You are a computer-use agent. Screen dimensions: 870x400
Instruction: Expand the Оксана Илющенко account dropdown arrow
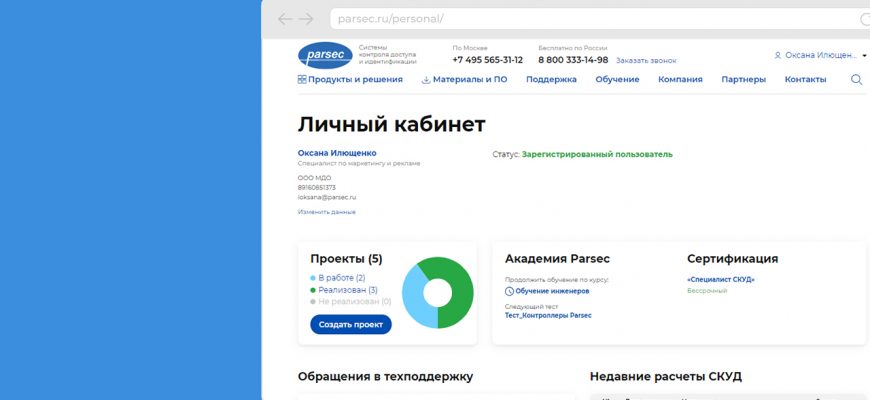point(865,56)
